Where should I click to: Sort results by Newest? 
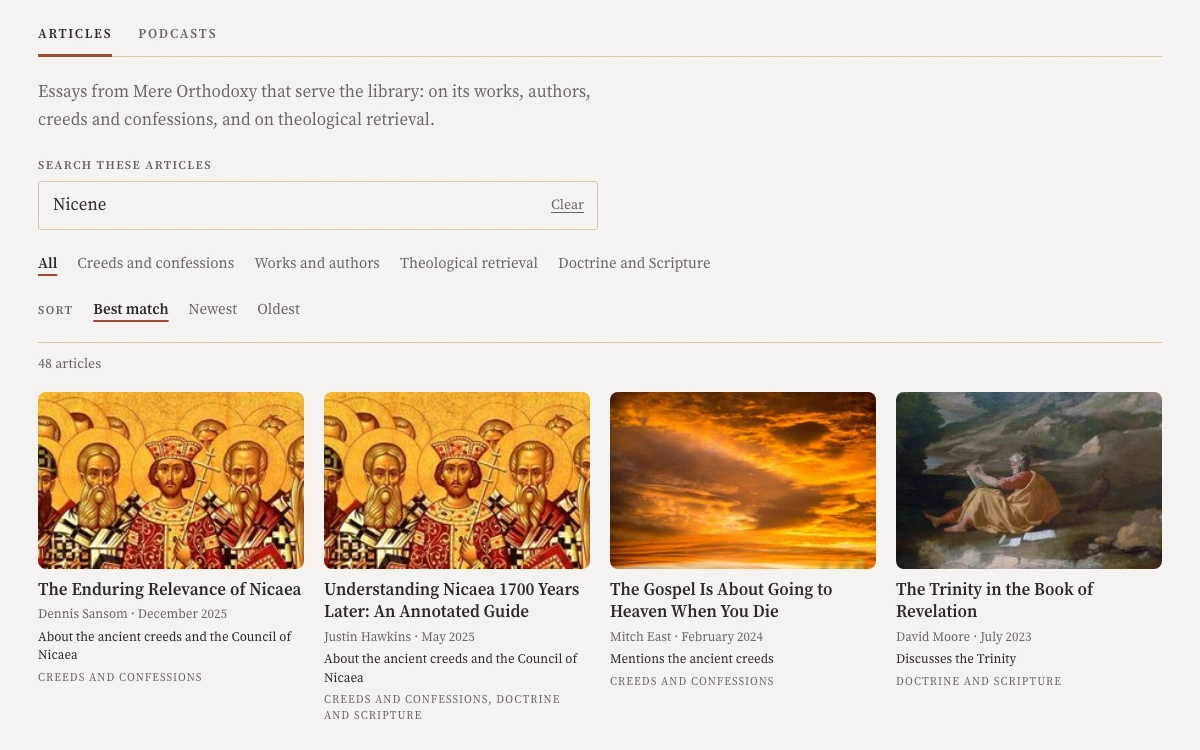tap(213, 309)
